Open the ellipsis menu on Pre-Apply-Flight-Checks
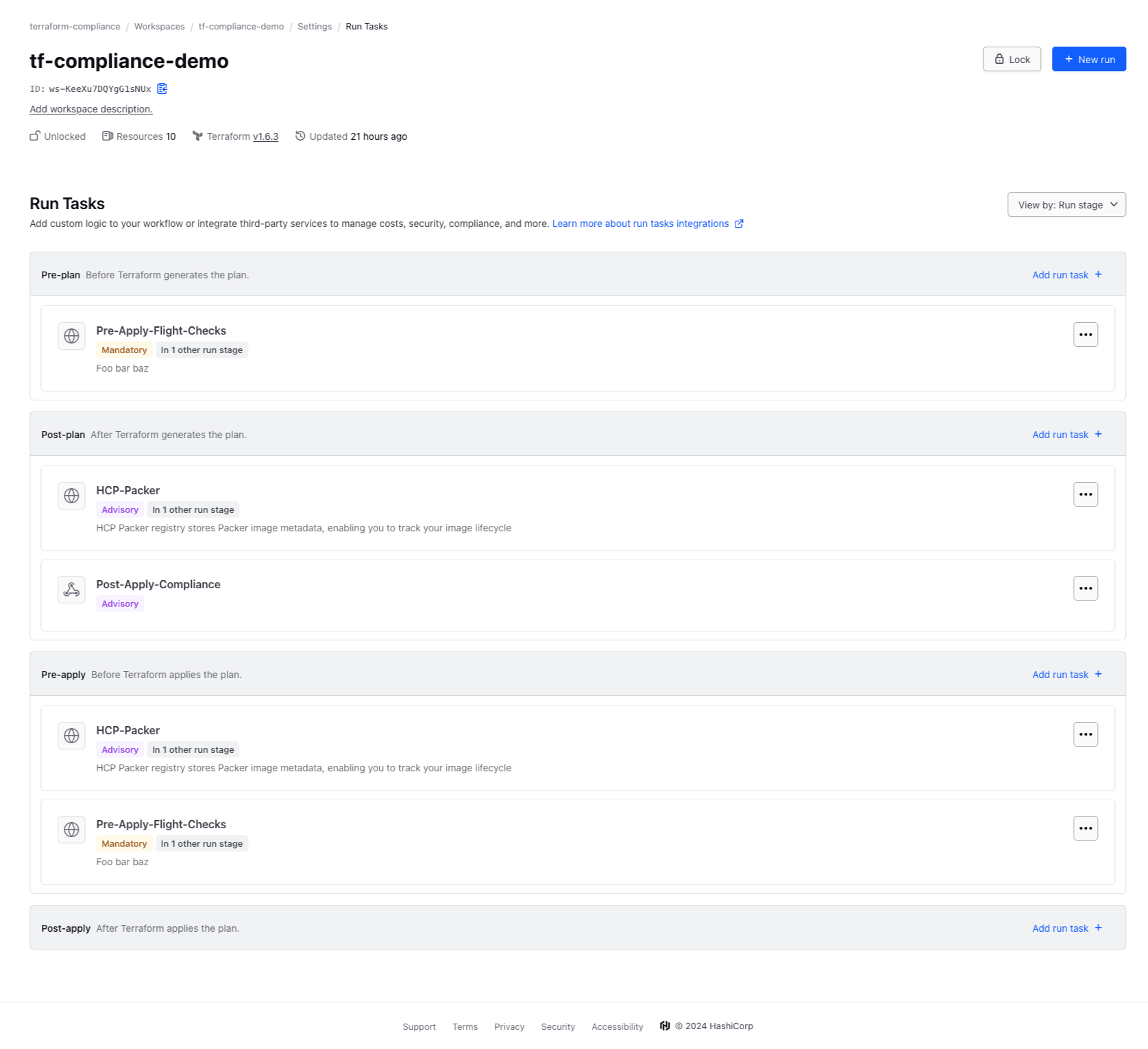Viewport: 1148px width, 1049px height. click(x=1086, y=335)
